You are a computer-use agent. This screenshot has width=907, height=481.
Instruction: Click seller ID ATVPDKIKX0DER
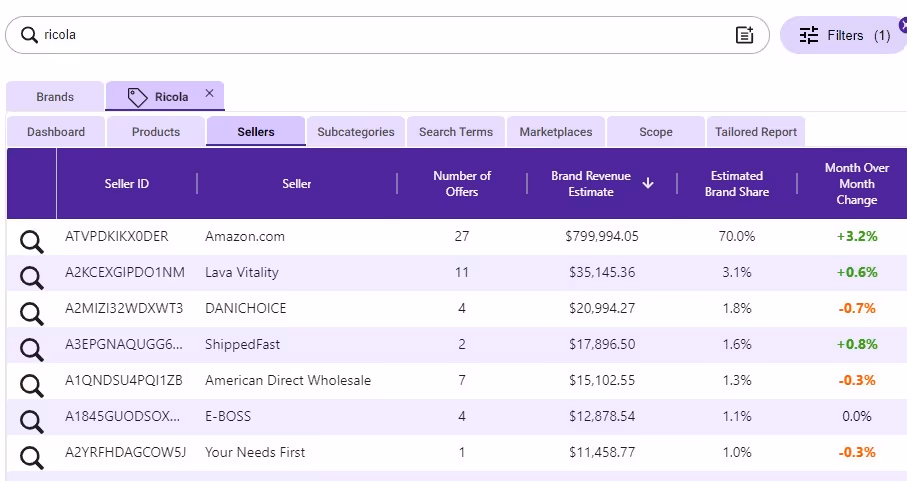click(117, 236)
